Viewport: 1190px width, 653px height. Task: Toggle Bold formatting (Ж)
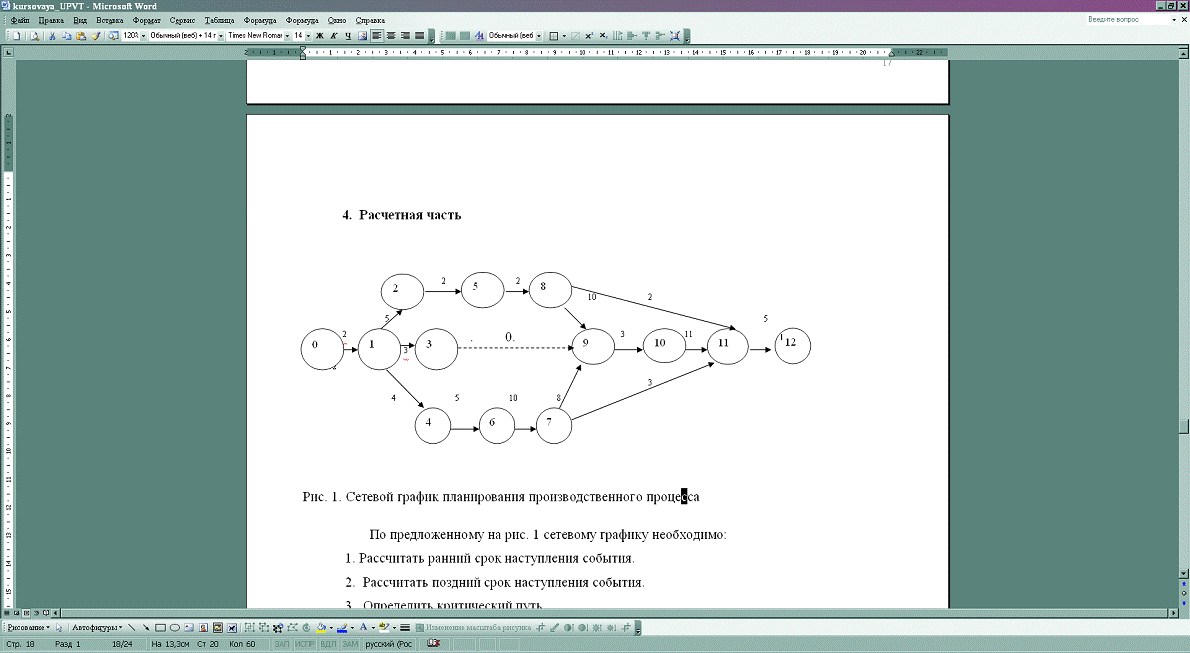tap(320, 36)
